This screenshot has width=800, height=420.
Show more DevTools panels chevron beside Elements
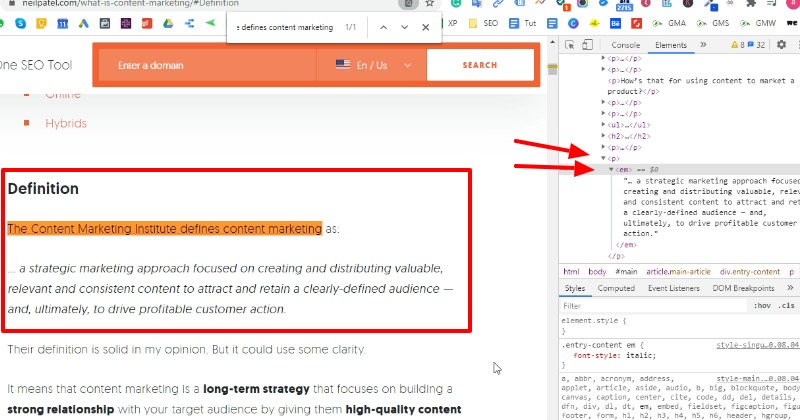pos(703,44)
